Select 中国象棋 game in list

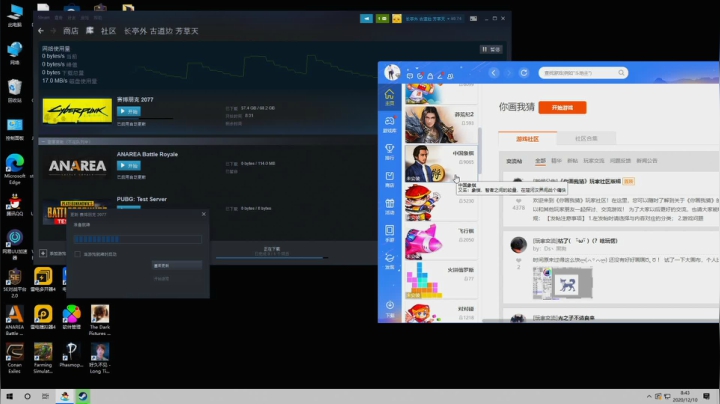[x=441, y=163]
